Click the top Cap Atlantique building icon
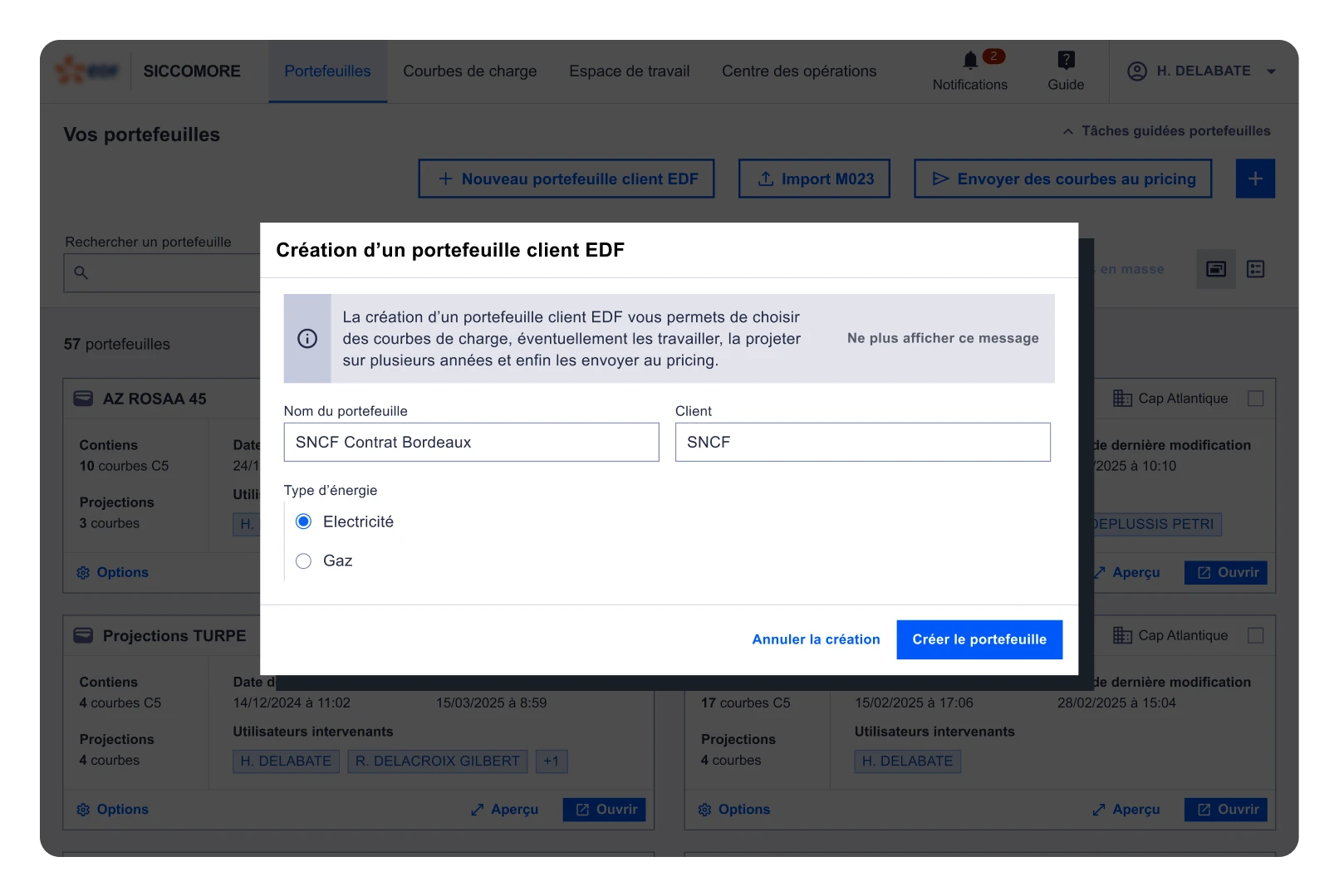The width and height of the screenshot is (1339, 896). (x=1122, y=399)
